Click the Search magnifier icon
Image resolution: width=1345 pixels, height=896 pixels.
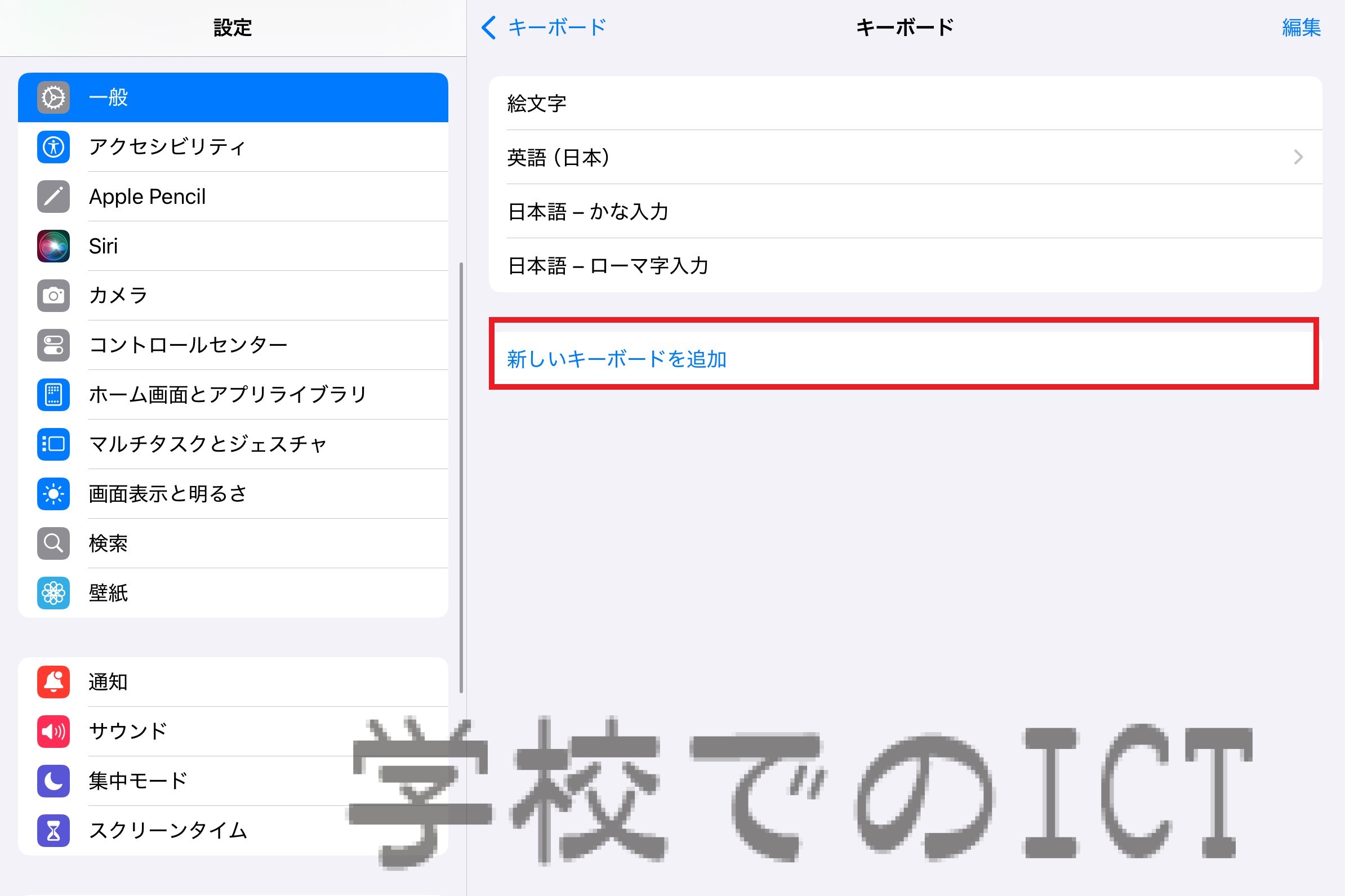point(54,543)
